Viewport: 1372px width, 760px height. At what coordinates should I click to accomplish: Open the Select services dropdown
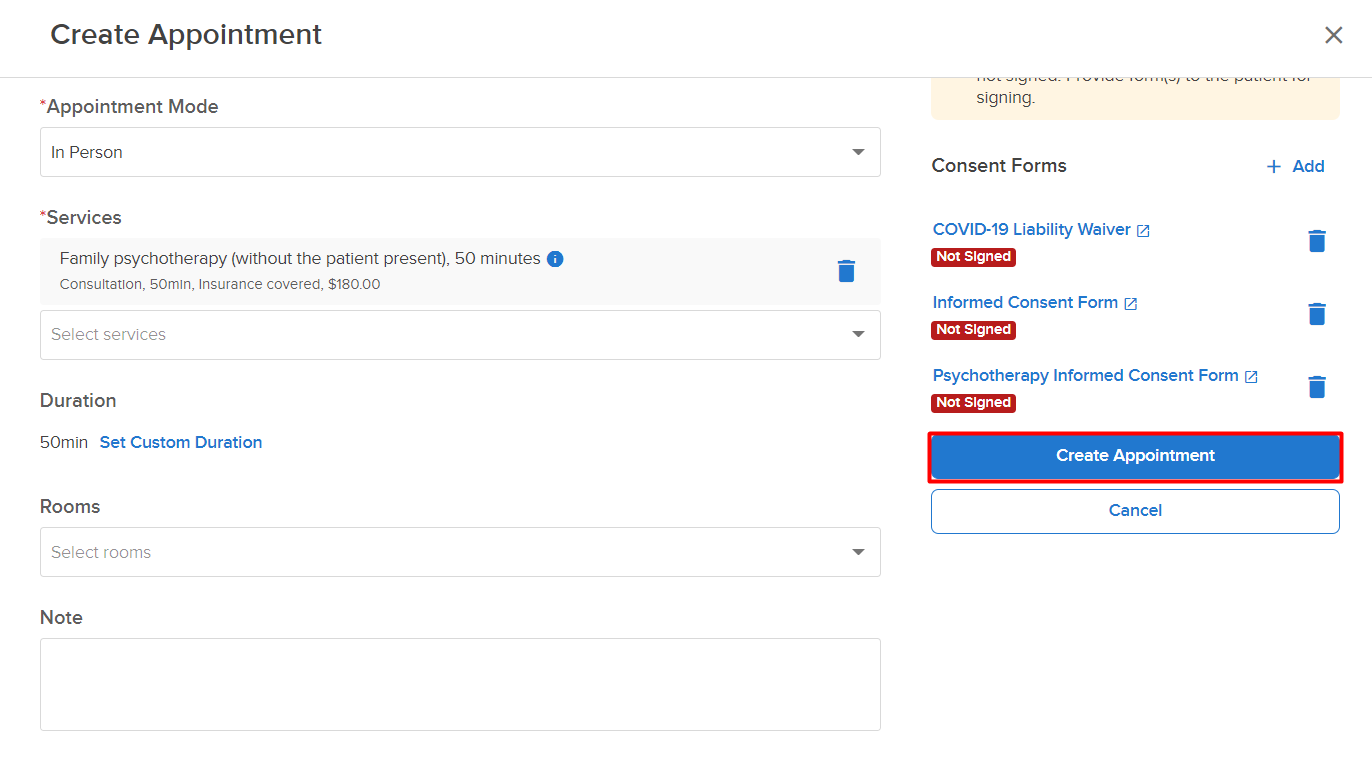pos(460,335)
